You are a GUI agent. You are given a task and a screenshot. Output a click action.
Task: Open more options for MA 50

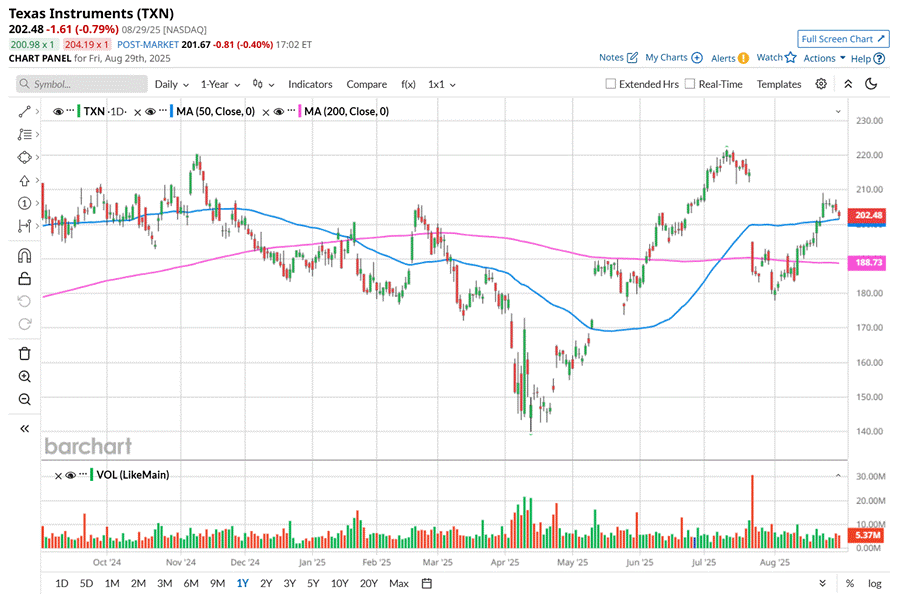163,110
